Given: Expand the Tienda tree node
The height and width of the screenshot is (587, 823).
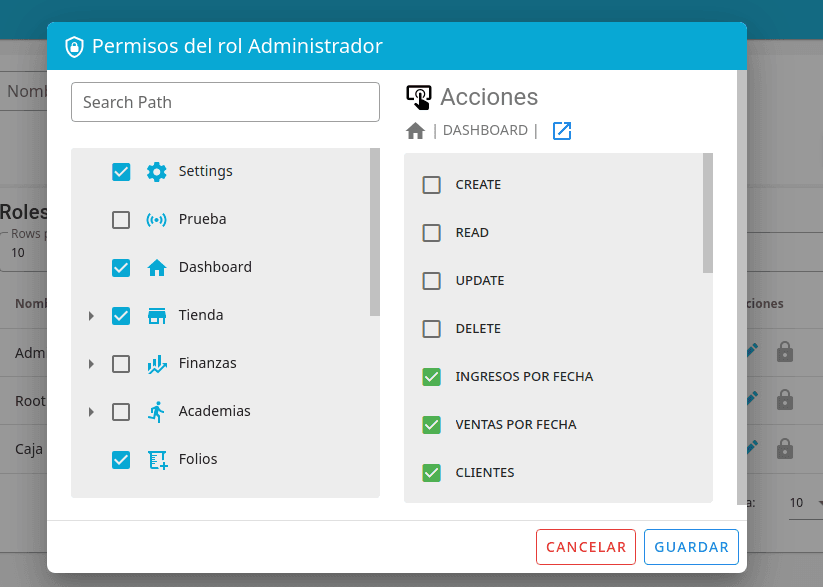Looking at the screenshot, I should 91,316.
